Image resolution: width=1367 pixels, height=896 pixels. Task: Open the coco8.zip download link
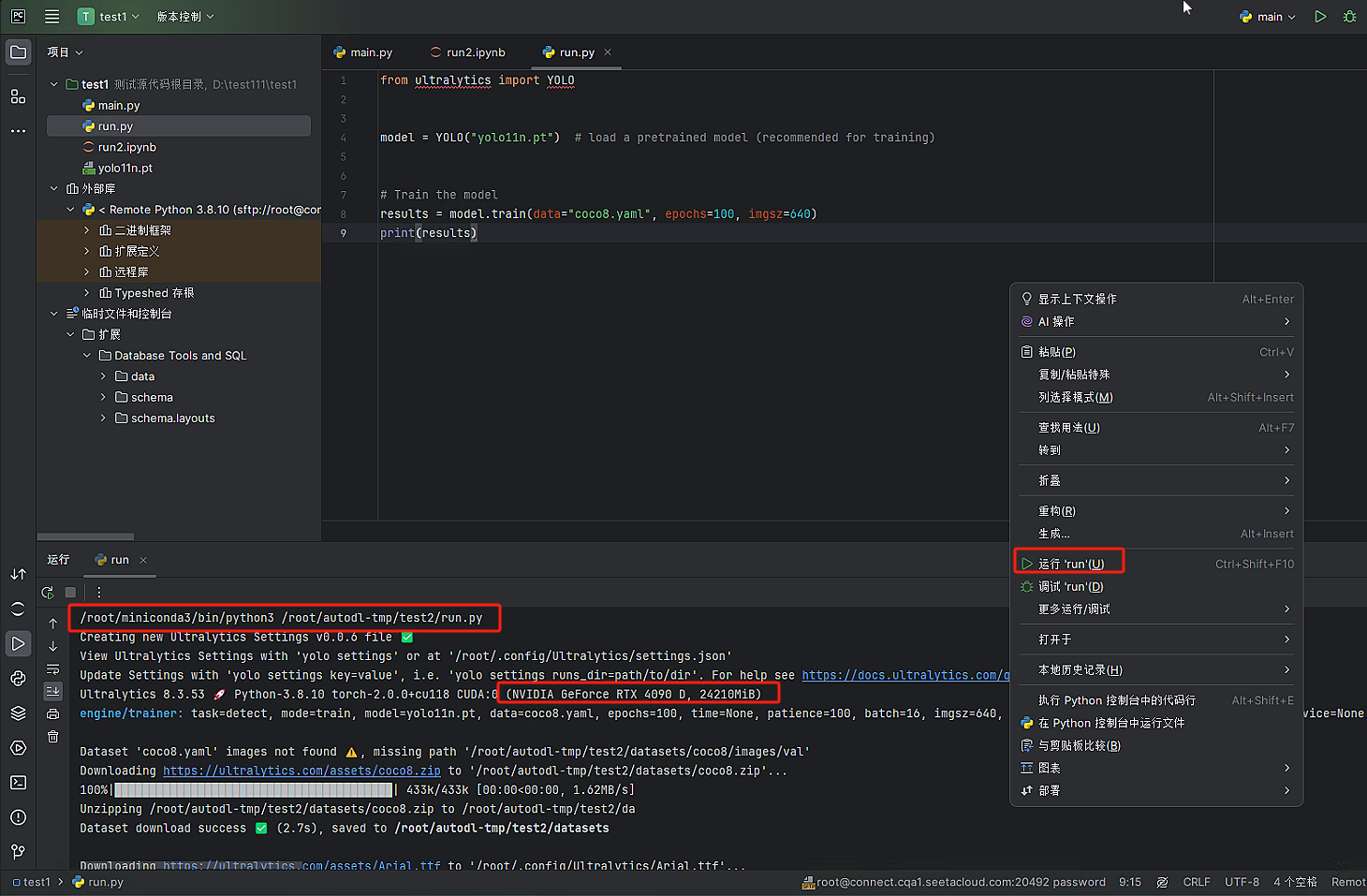[301, 771]
